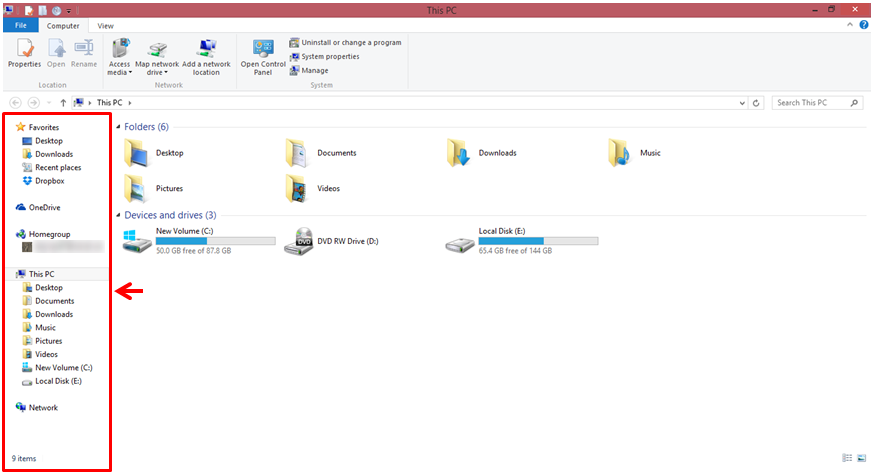Open Dropbox in the navigation pane
873x474 pixels.
click(43, 181)
